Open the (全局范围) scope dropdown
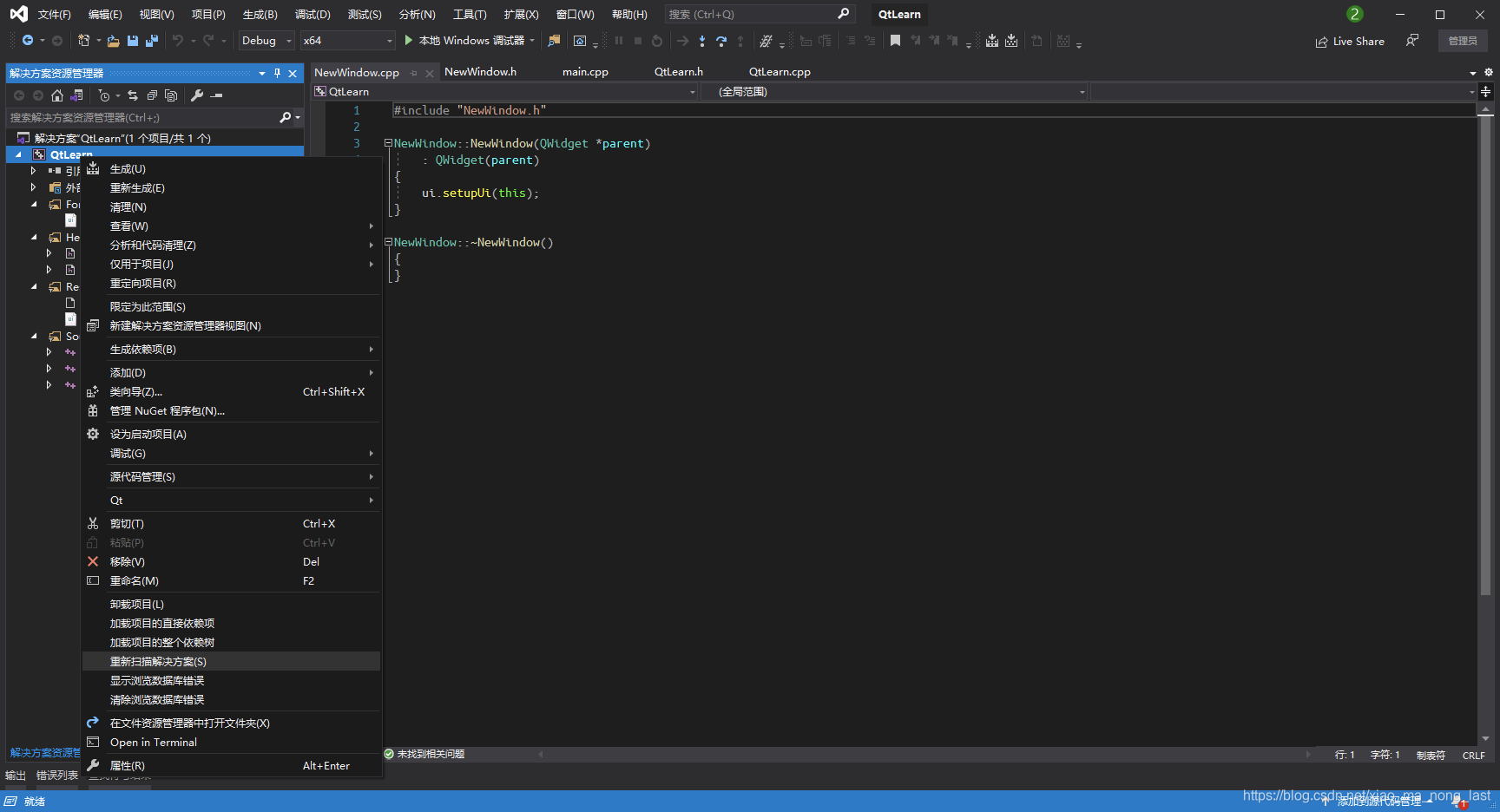The height and width of the screenshot is (812, 1500). (x=895, y=91)
